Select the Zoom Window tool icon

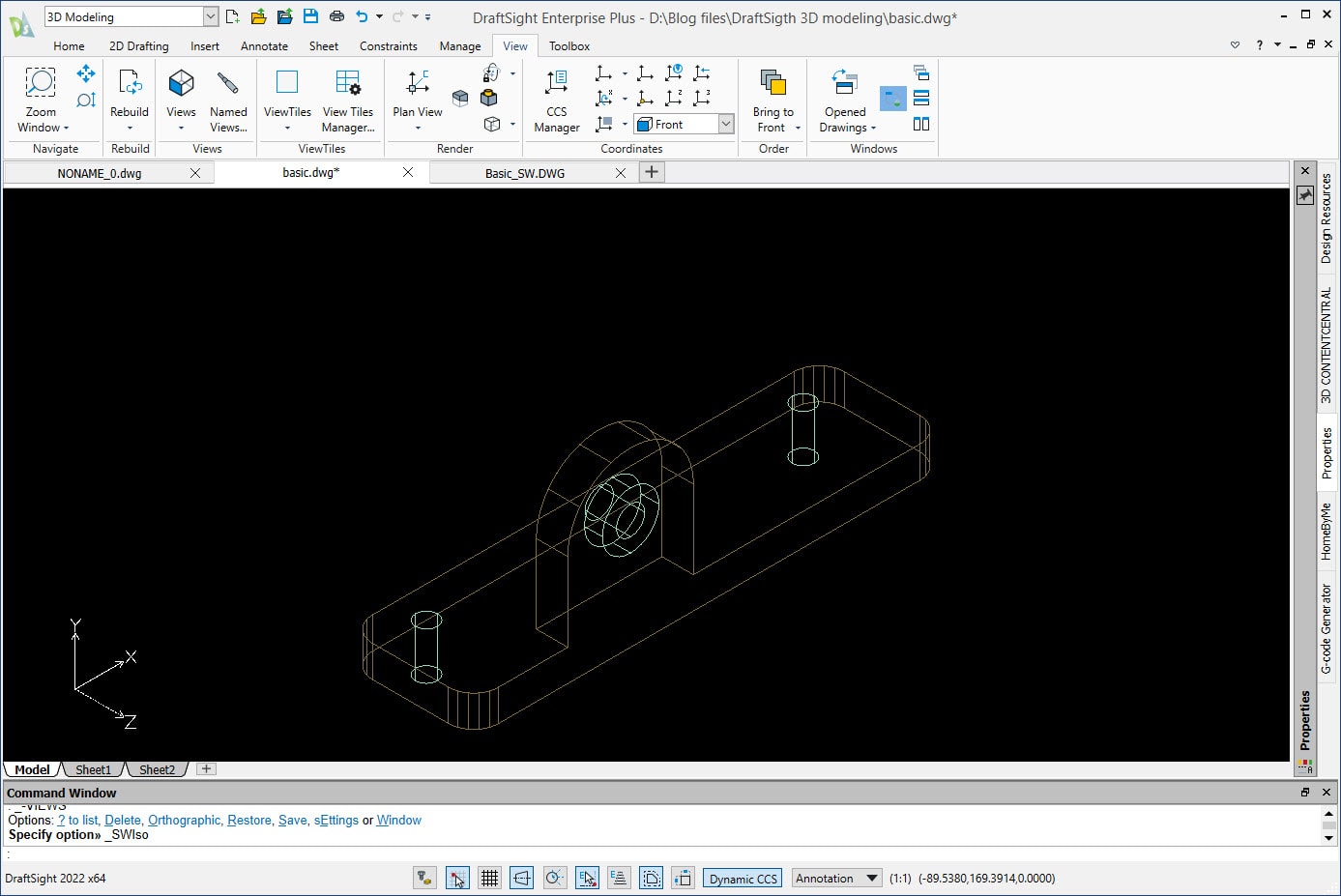tap(40, 82)
